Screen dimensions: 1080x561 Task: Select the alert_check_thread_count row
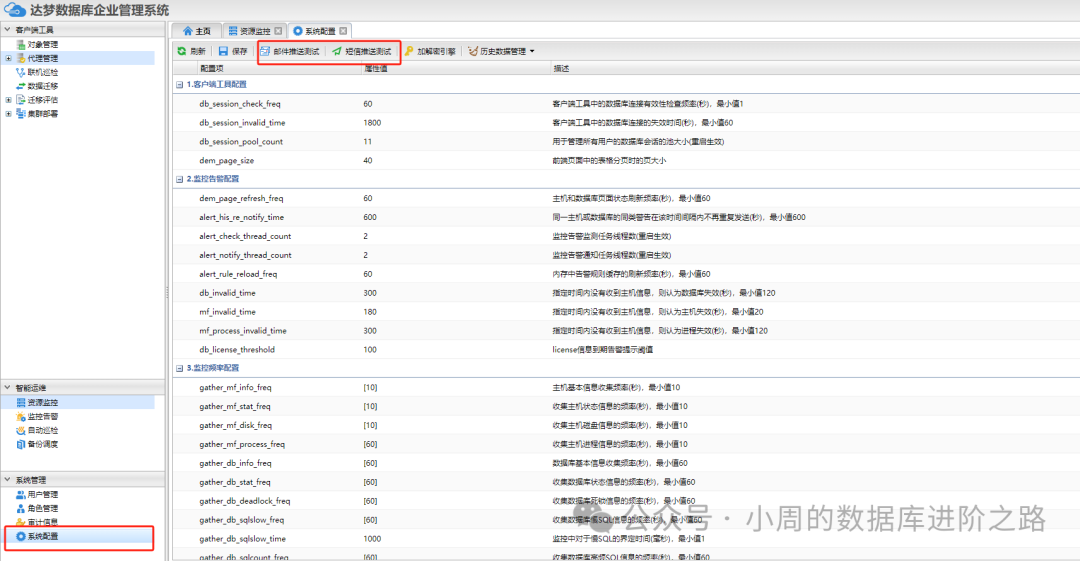coord(626,236)
